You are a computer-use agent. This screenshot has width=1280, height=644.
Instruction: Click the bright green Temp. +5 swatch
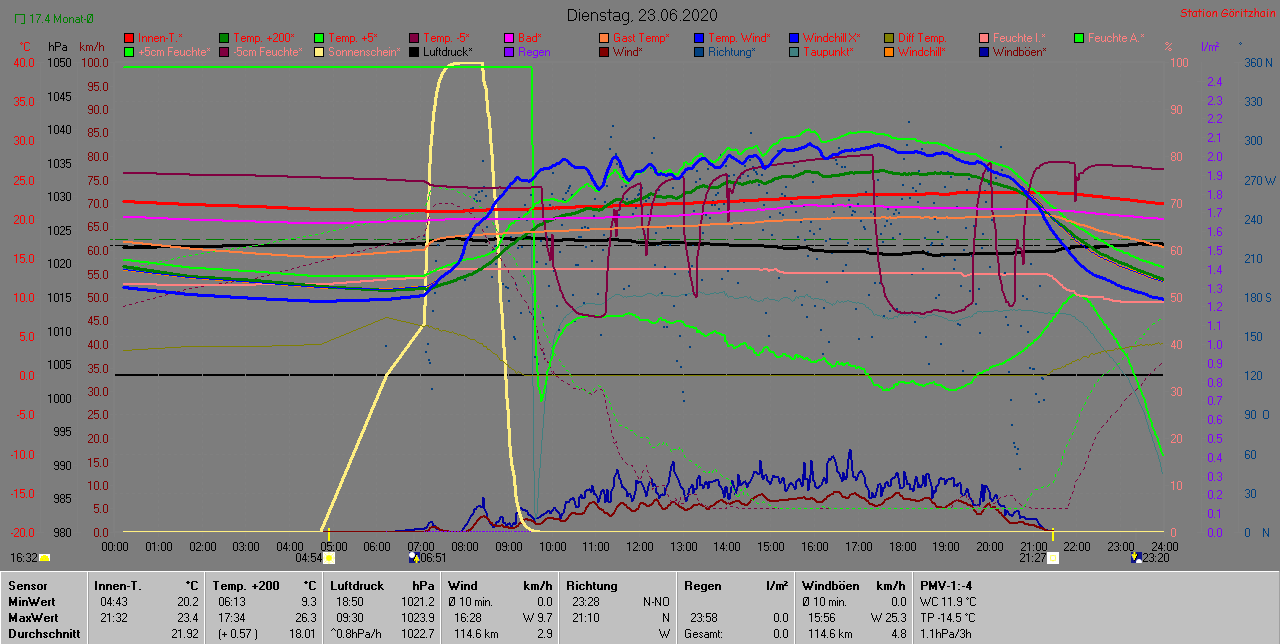pos(318,38)
